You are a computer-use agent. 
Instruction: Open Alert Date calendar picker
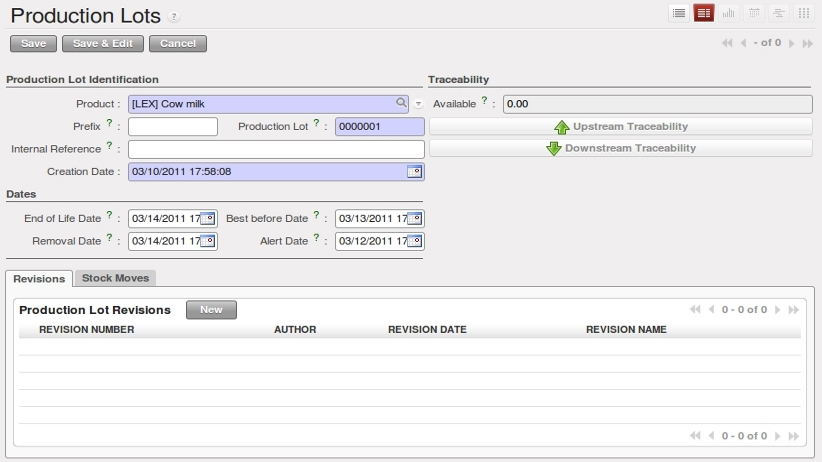coord(414,241)
